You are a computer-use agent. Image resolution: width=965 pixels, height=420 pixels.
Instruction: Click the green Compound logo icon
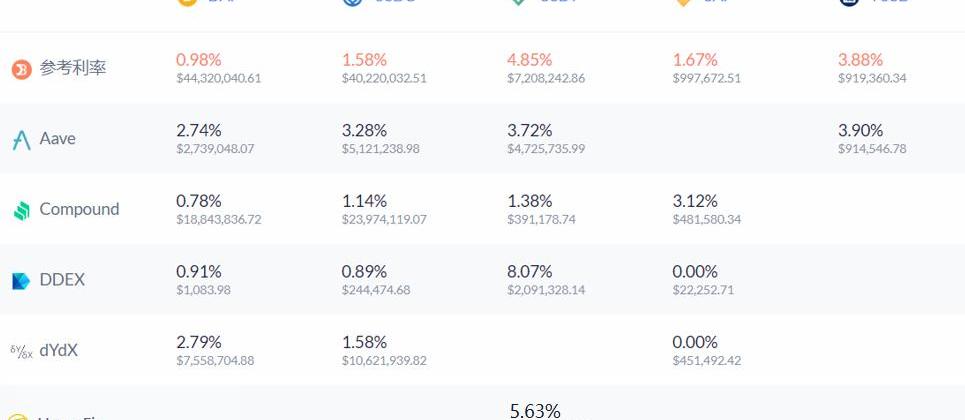coord(21,210)
